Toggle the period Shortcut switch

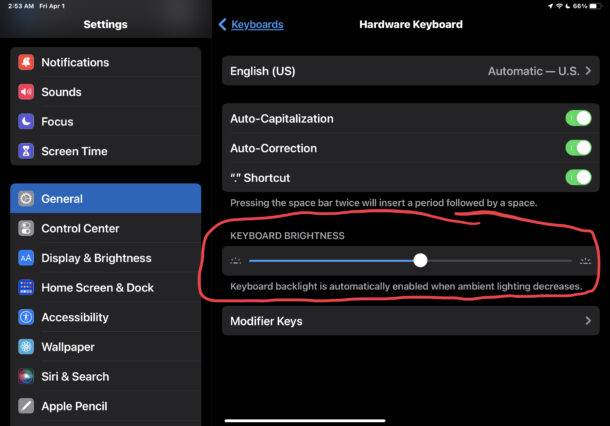578,178
